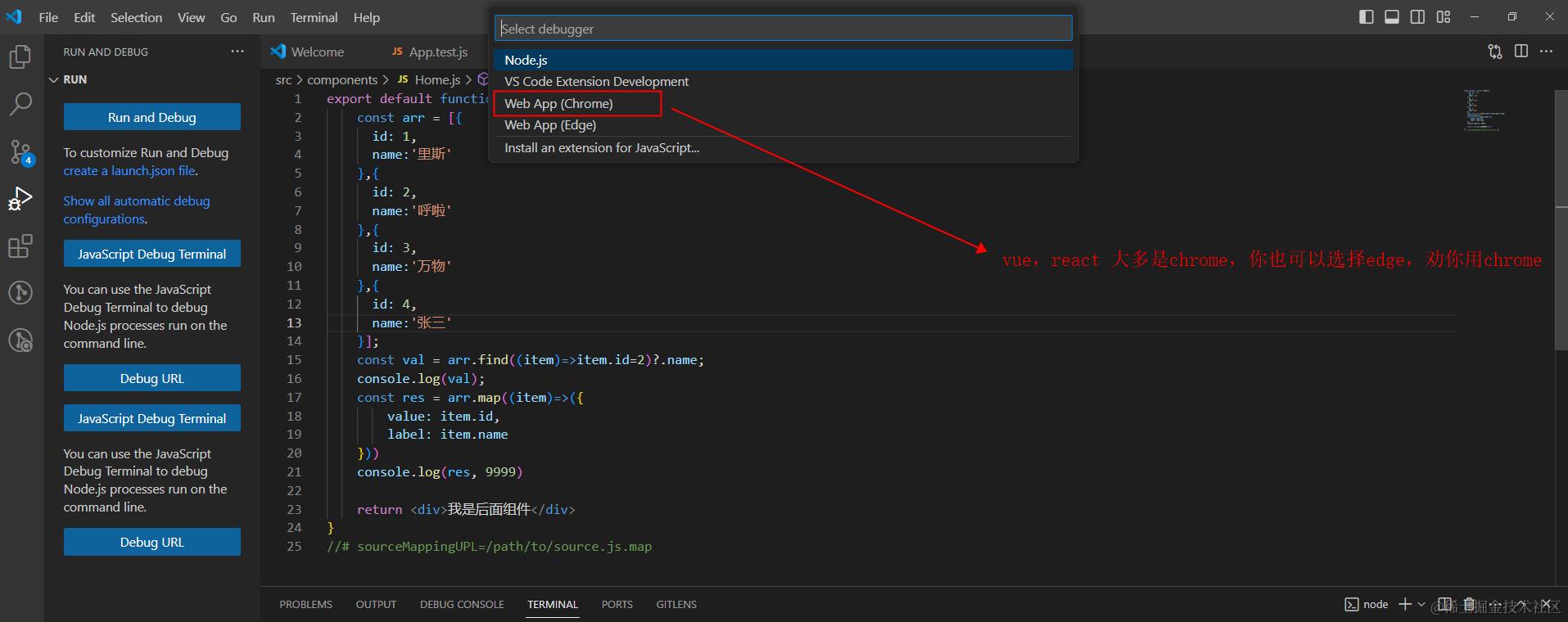Open the File menu
Image resolution: width=1568 pixels, height=622 pixels.
pos(48,17)
